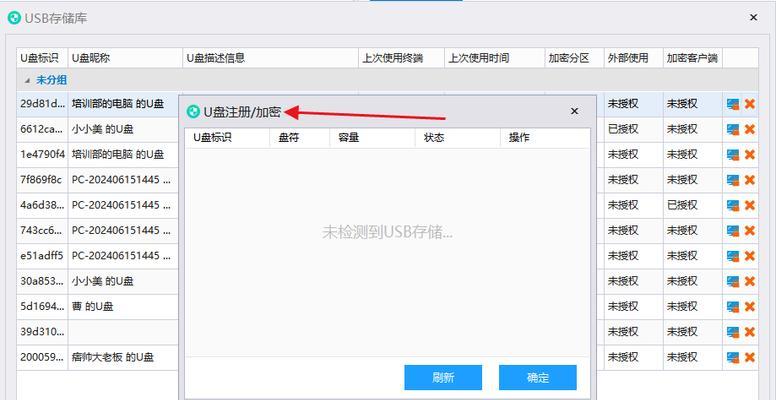Screen dimensions: 776x400
Task: Click the edit icon for row e51adff5
Action: [733, 255]
